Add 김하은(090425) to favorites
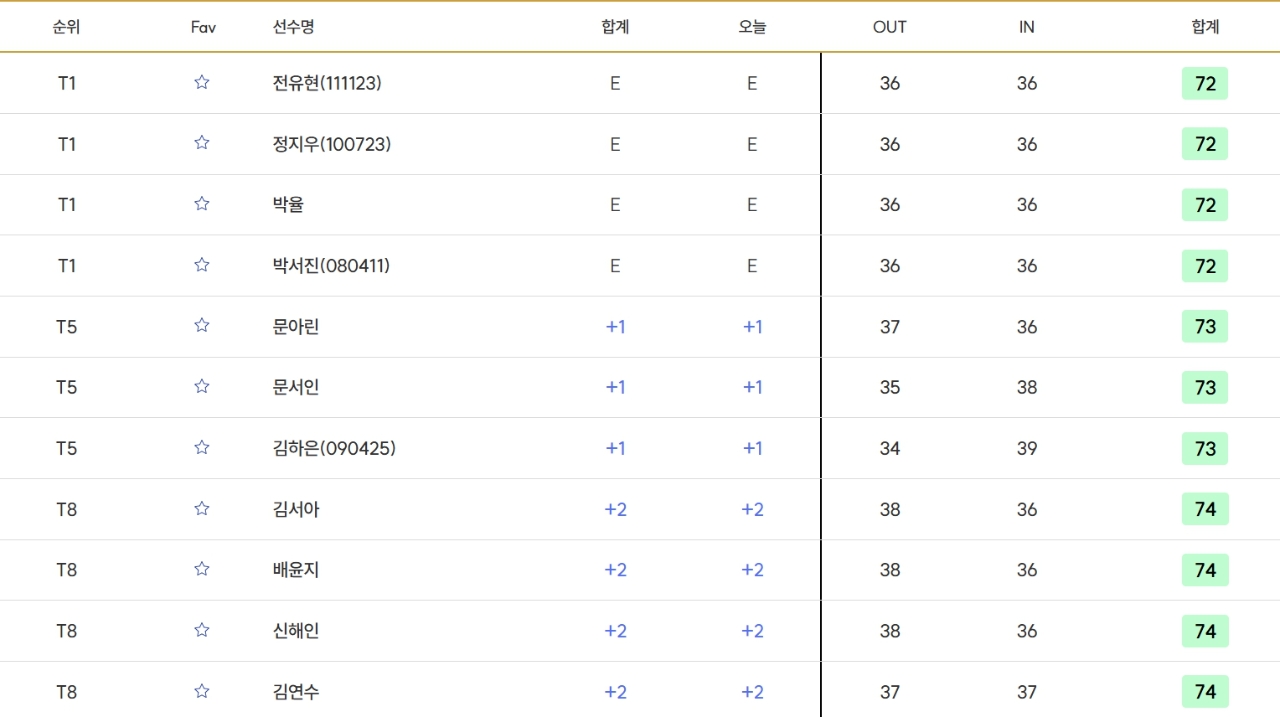Viewport: 1280px width, 717px height. [x=202, y=448]
